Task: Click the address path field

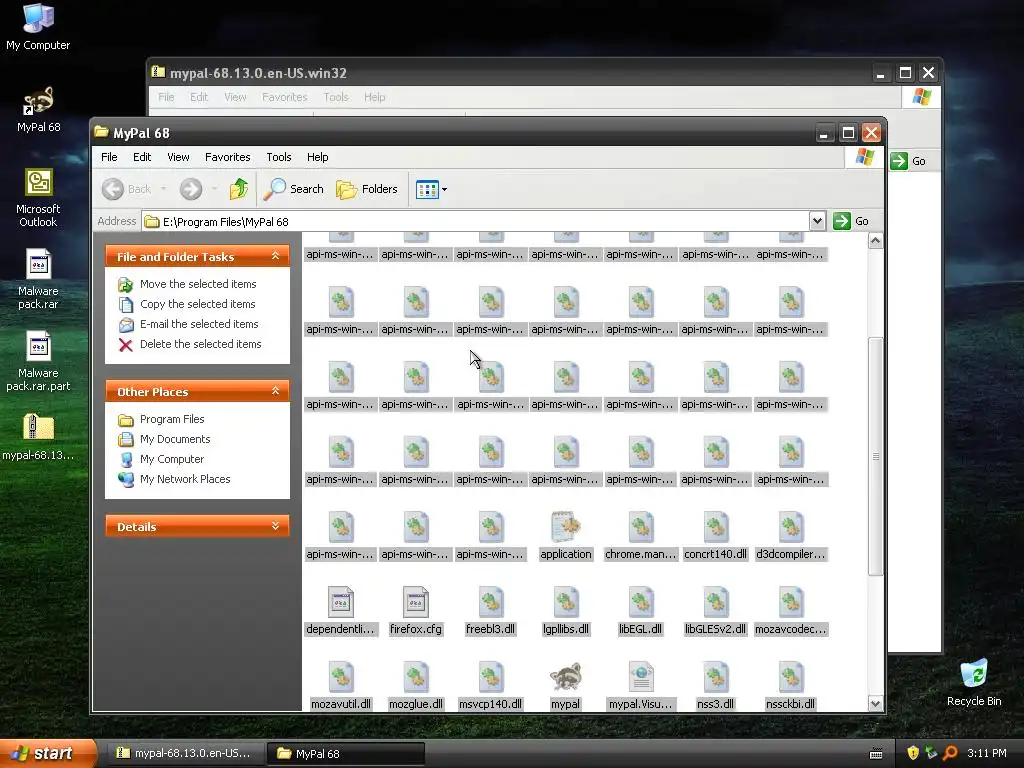Action: pos(475,221)
